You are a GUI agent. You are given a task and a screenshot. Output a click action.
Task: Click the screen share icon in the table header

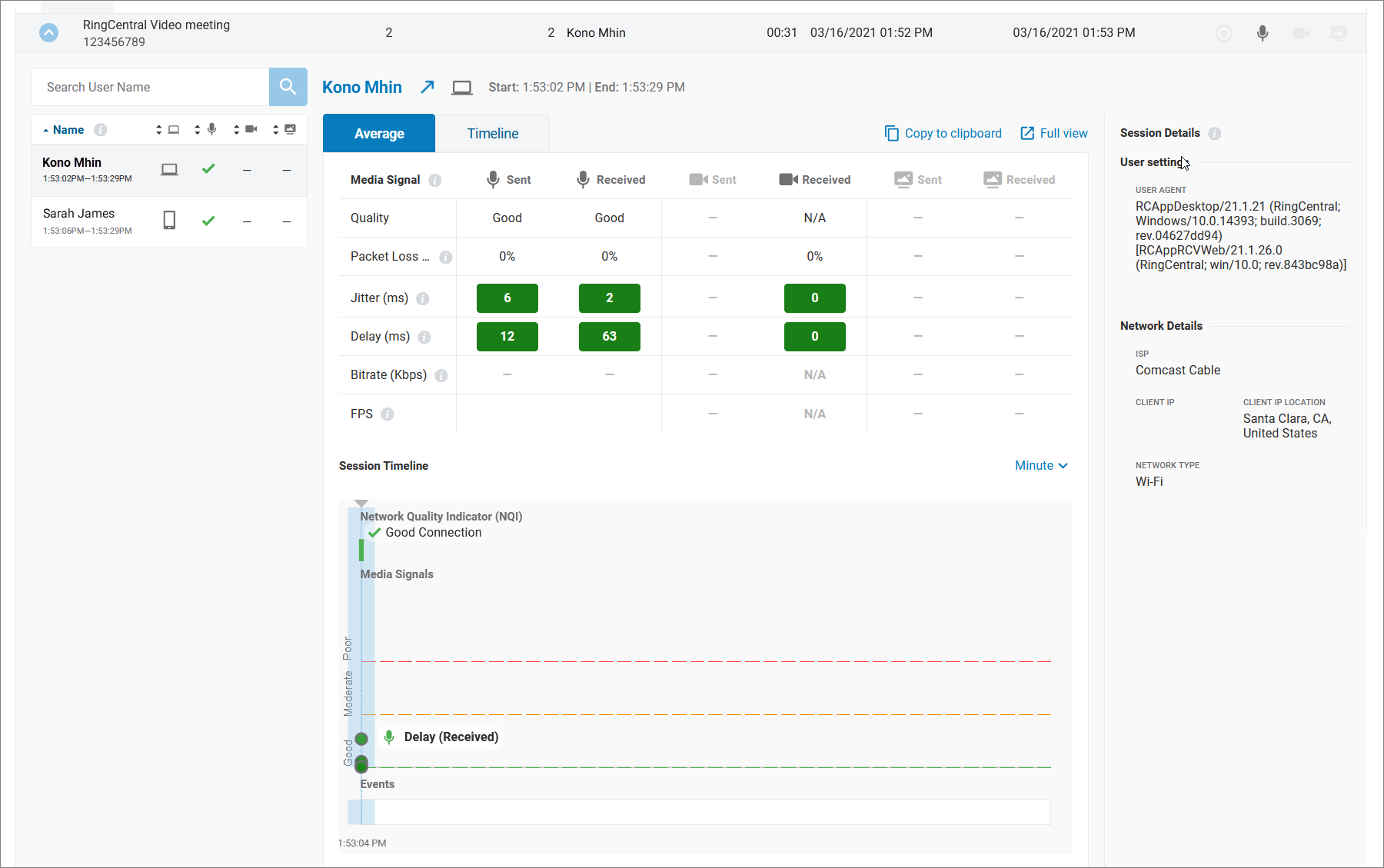point(290,129)
